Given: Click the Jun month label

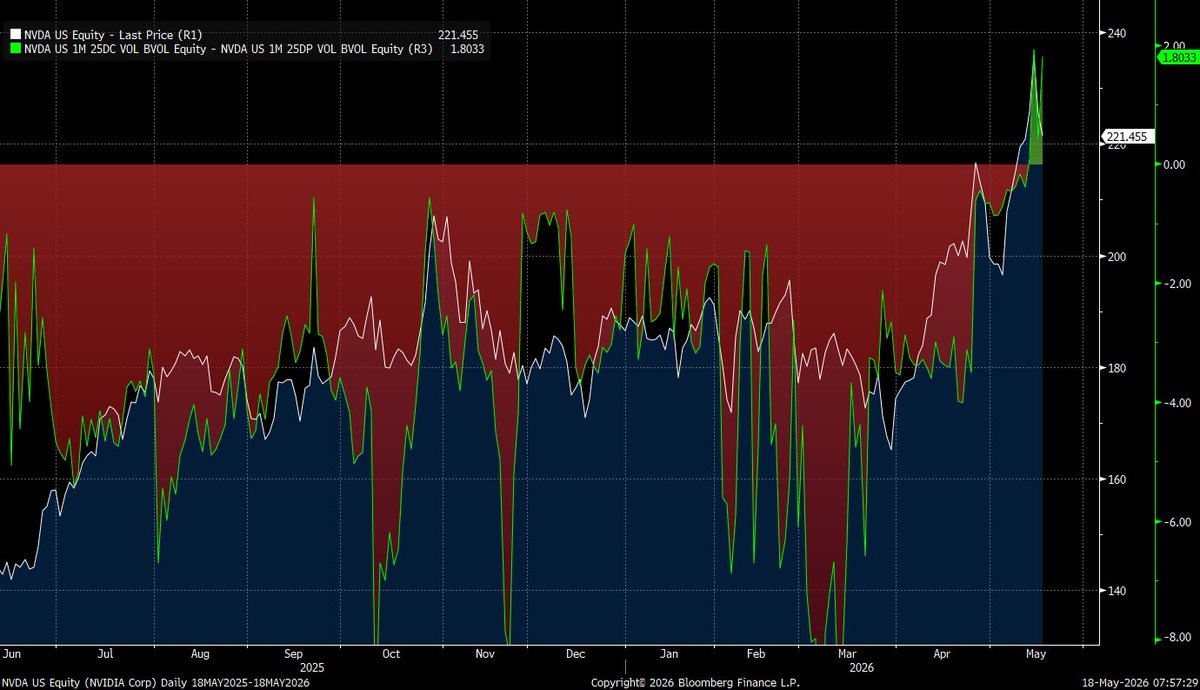Looking at the screenshot, I should coord(13,653).
